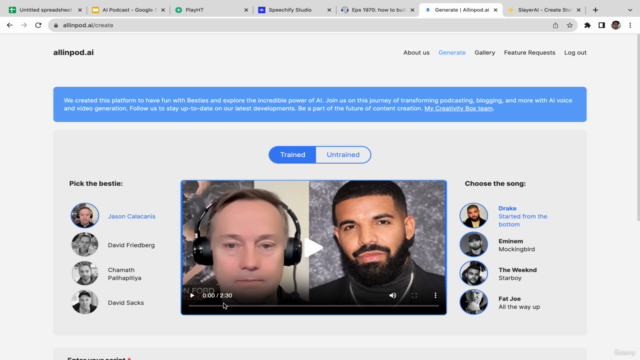The width and height of the screenshot is (640, 360).
Task: Mute the video with speaker icon
Action: coord(393,296)
